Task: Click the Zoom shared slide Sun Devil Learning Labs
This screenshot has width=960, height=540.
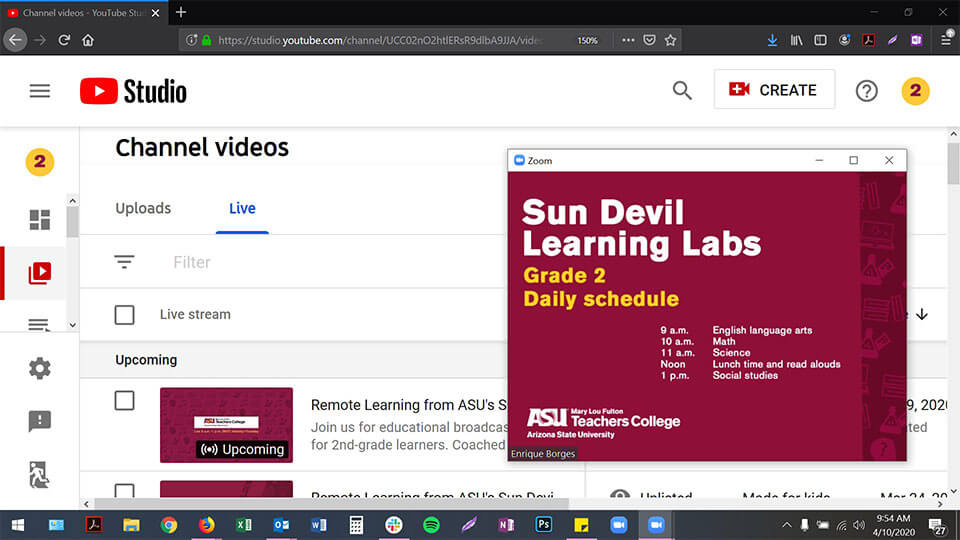Action: click(707, 316)
